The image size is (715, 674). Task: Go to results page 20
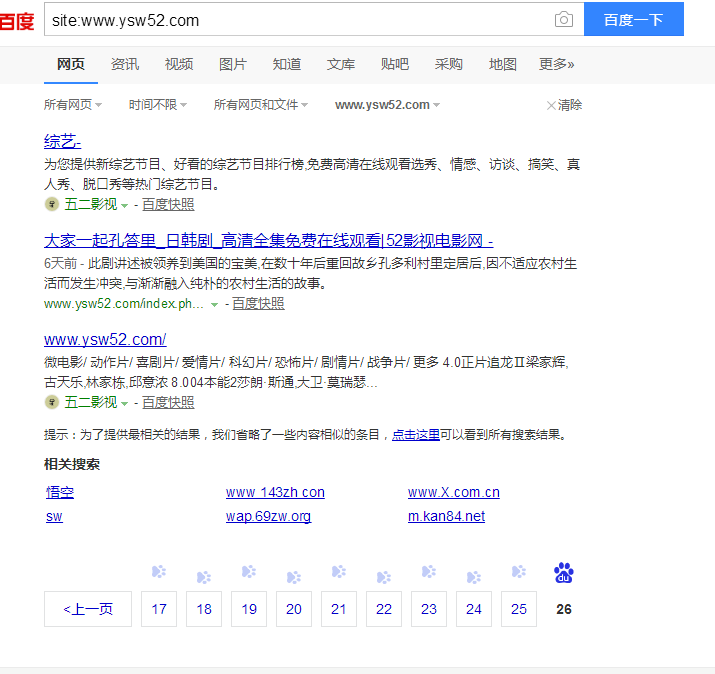pos(294,609)
